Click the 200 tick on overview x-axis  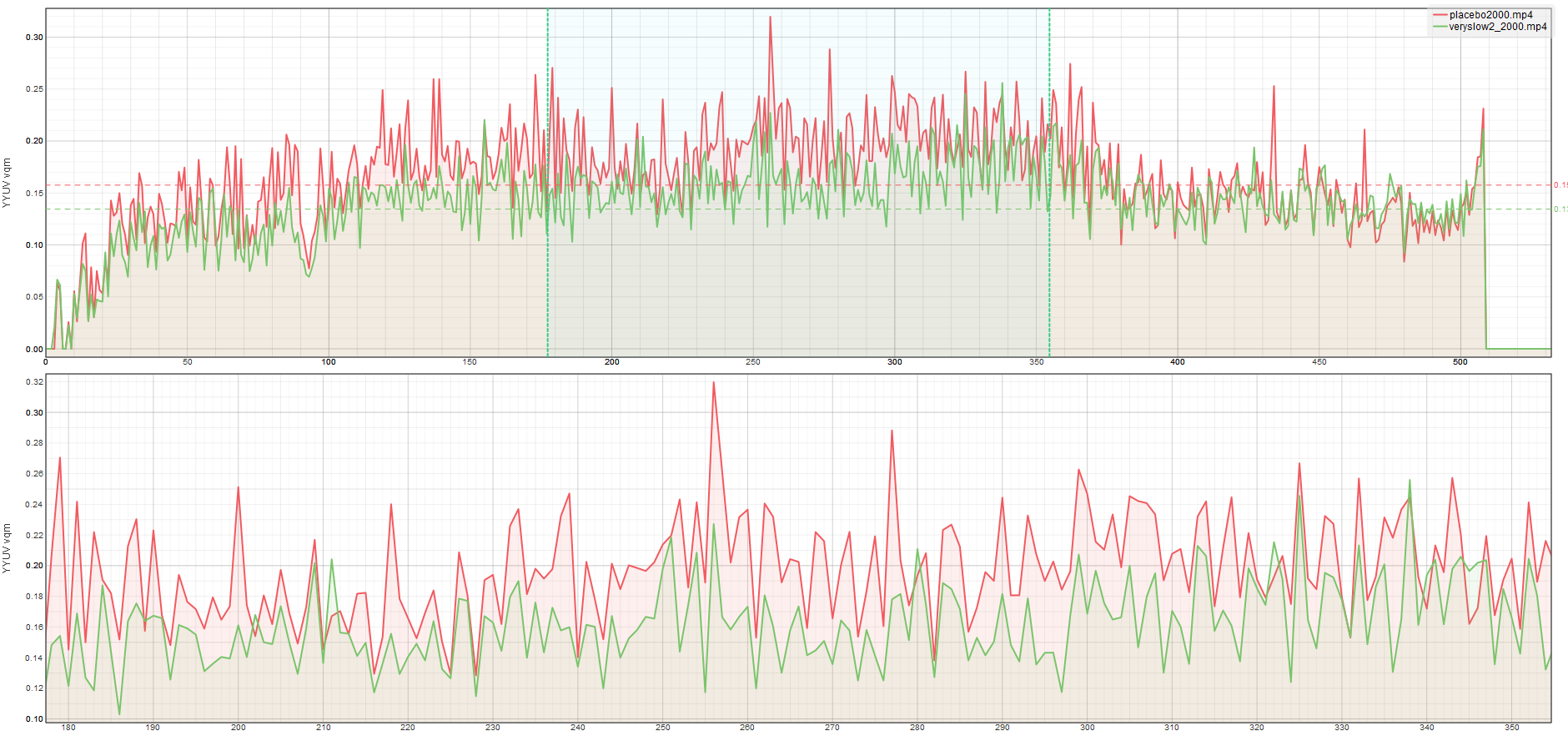[612, 362]
